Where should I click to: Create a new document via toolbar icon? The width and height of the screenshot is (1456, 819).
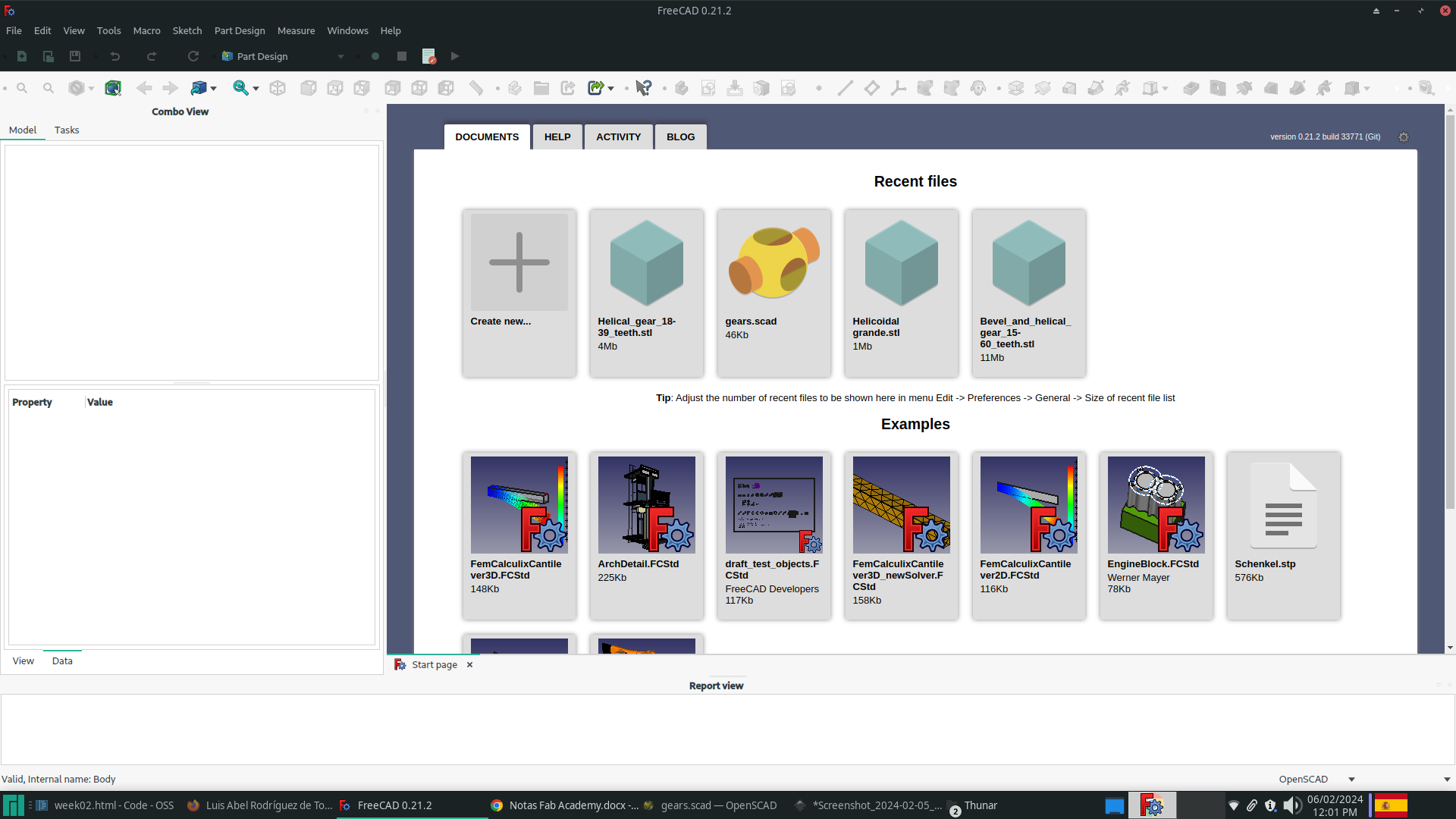(x=22, y=56)
